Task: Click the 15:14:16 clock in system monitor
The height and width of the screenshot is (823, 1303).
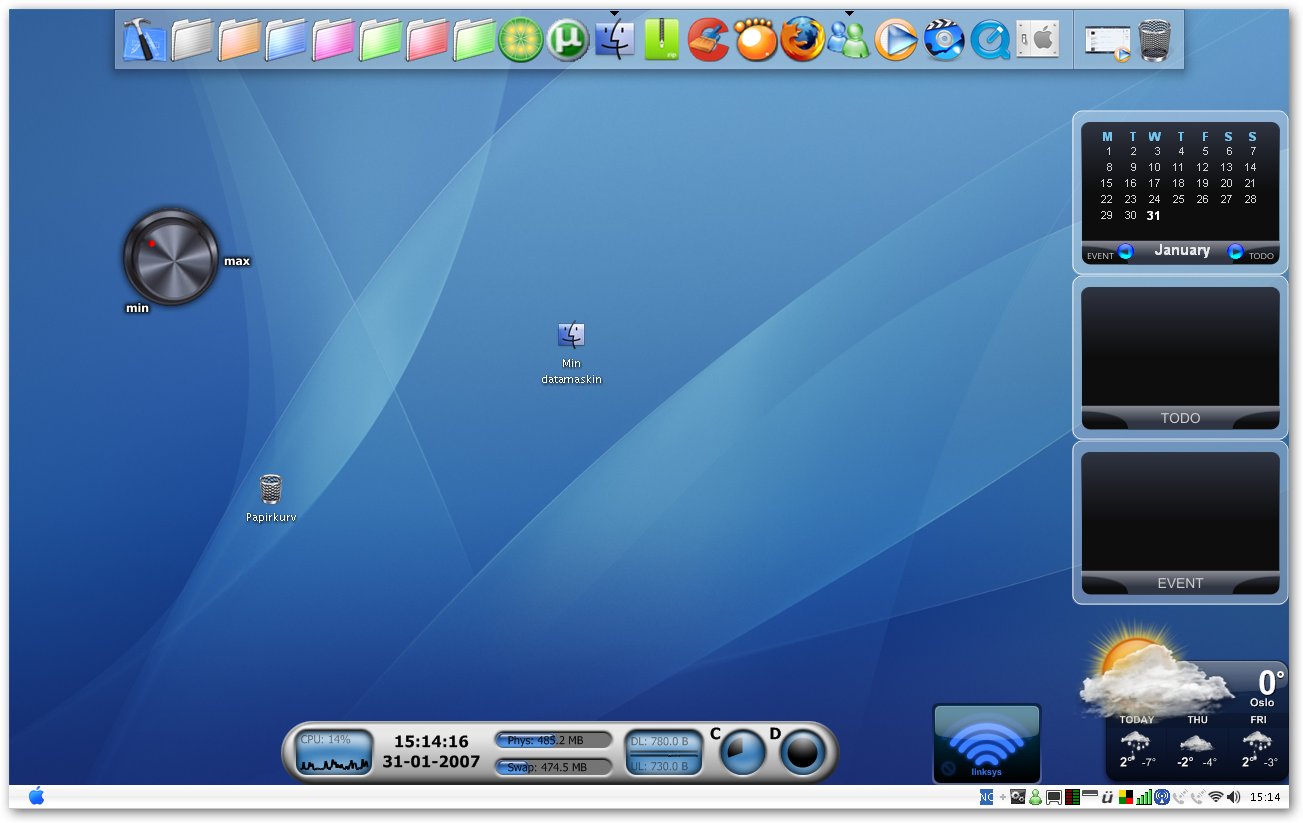Action: (431, 741)
